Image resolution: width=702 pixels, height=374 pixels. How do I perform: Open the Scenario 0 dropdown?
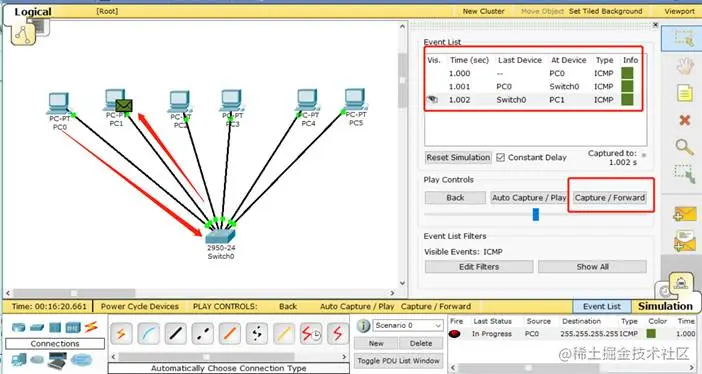[408, 325]
